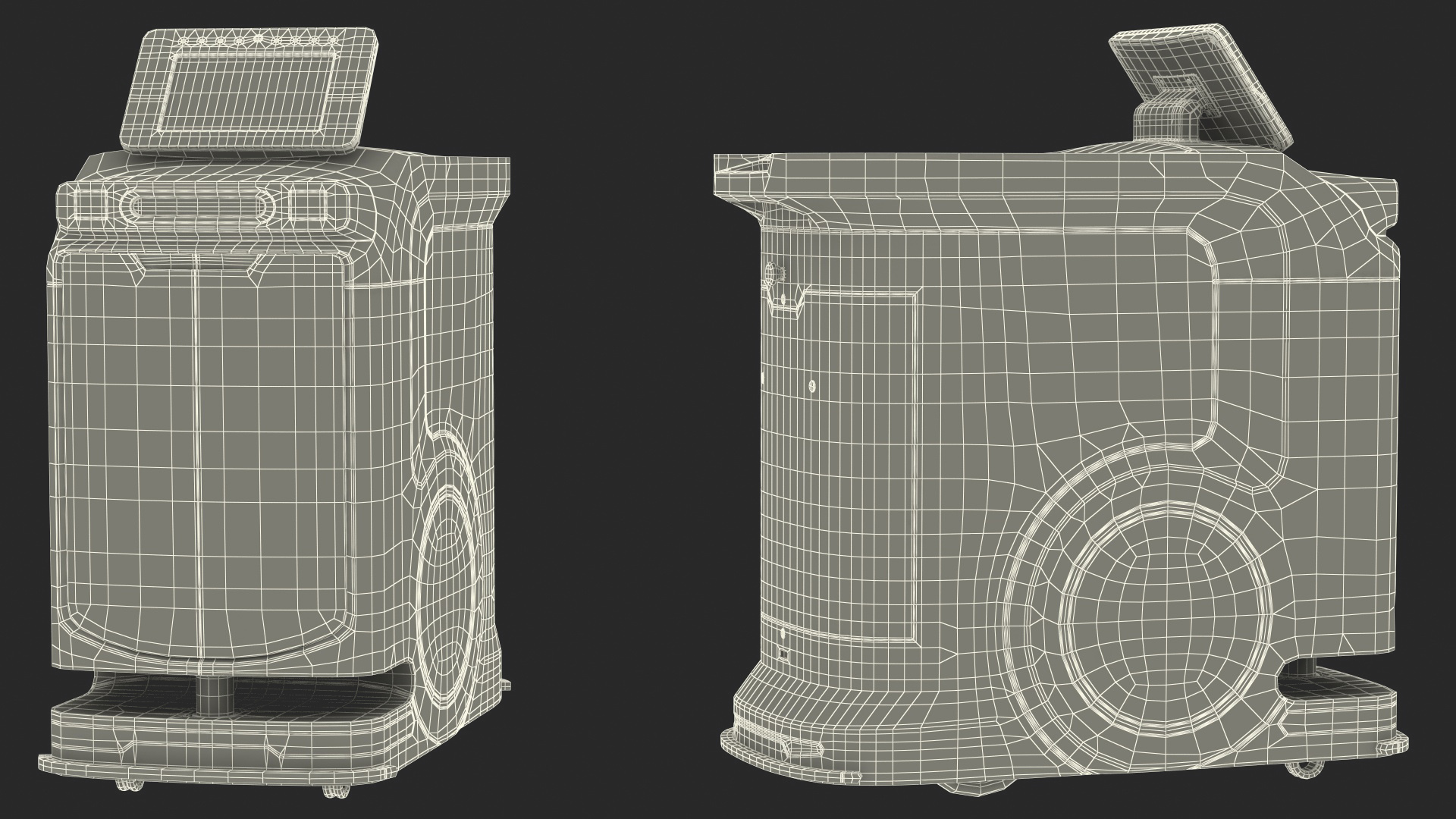
Task: Select the knob on right robot's curved side
Action: pyautogui.click(x=776, y=273)
